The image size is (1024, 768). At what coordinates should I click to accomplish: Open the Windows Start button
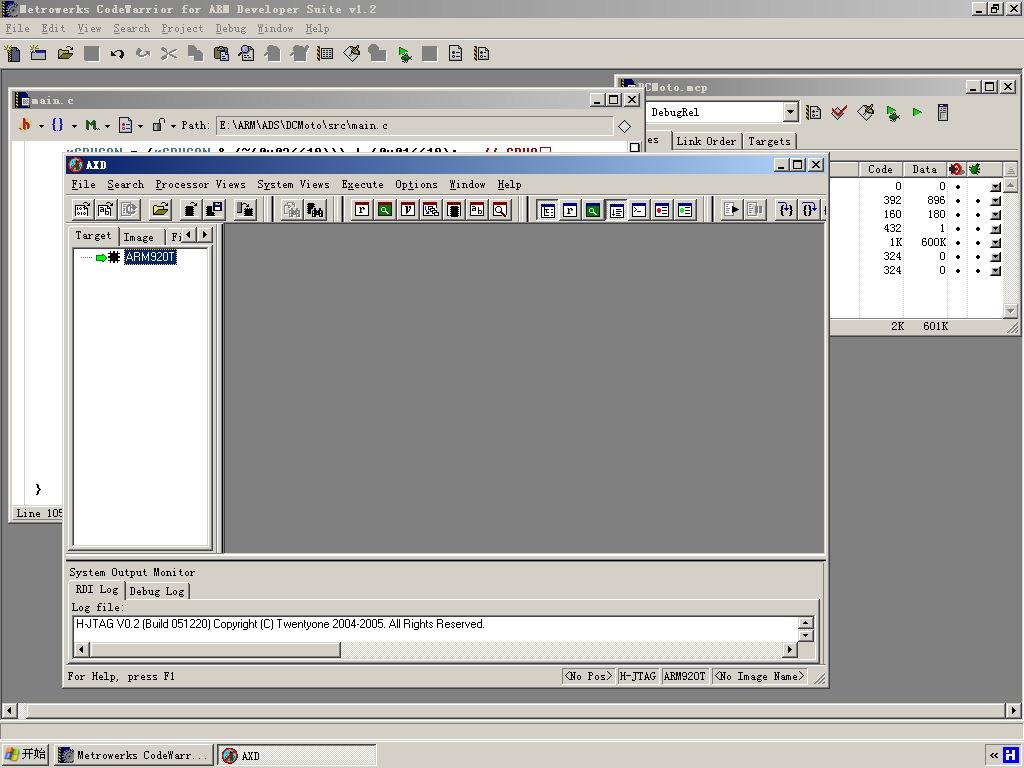25,754
